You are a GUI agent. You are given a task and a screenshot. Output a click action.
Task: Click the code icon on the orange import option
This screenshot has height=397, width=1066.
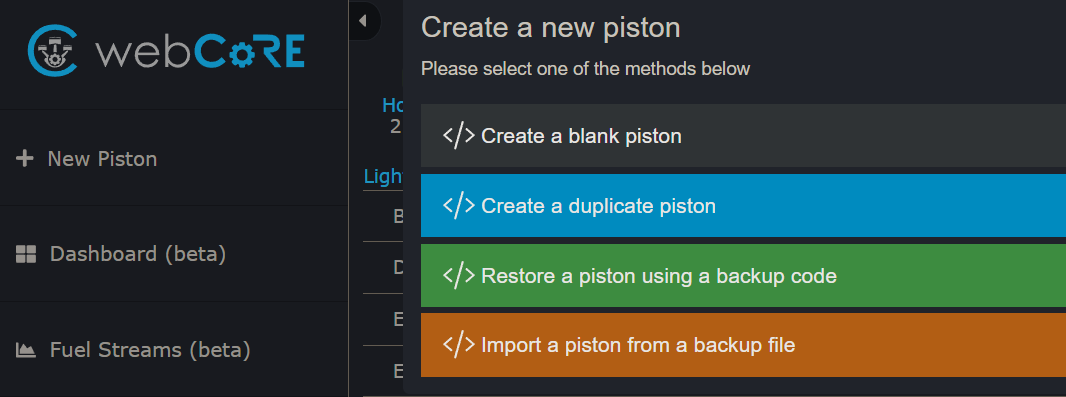click(459, 345)
